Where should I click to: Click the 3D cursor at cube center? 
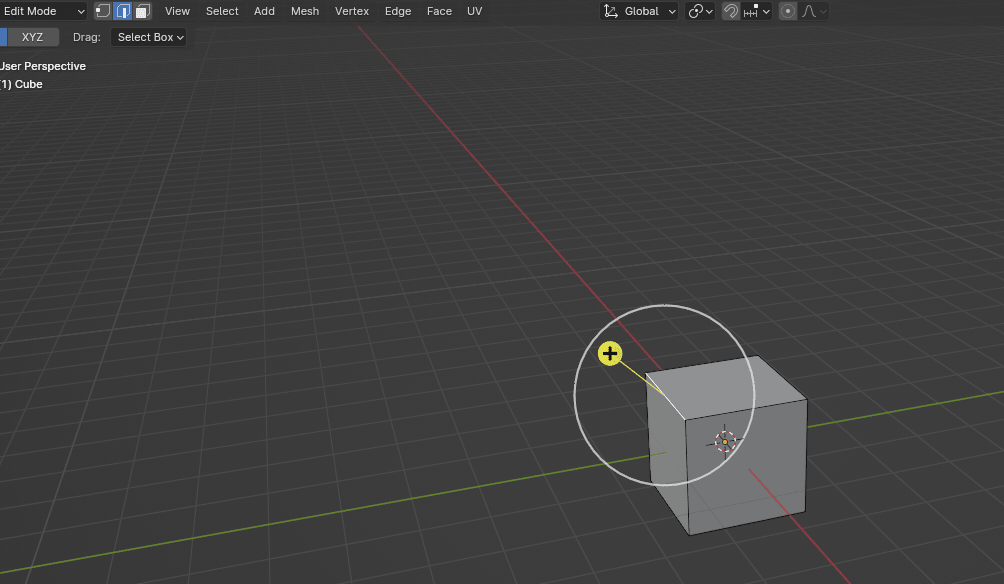[x=725, y=441]
